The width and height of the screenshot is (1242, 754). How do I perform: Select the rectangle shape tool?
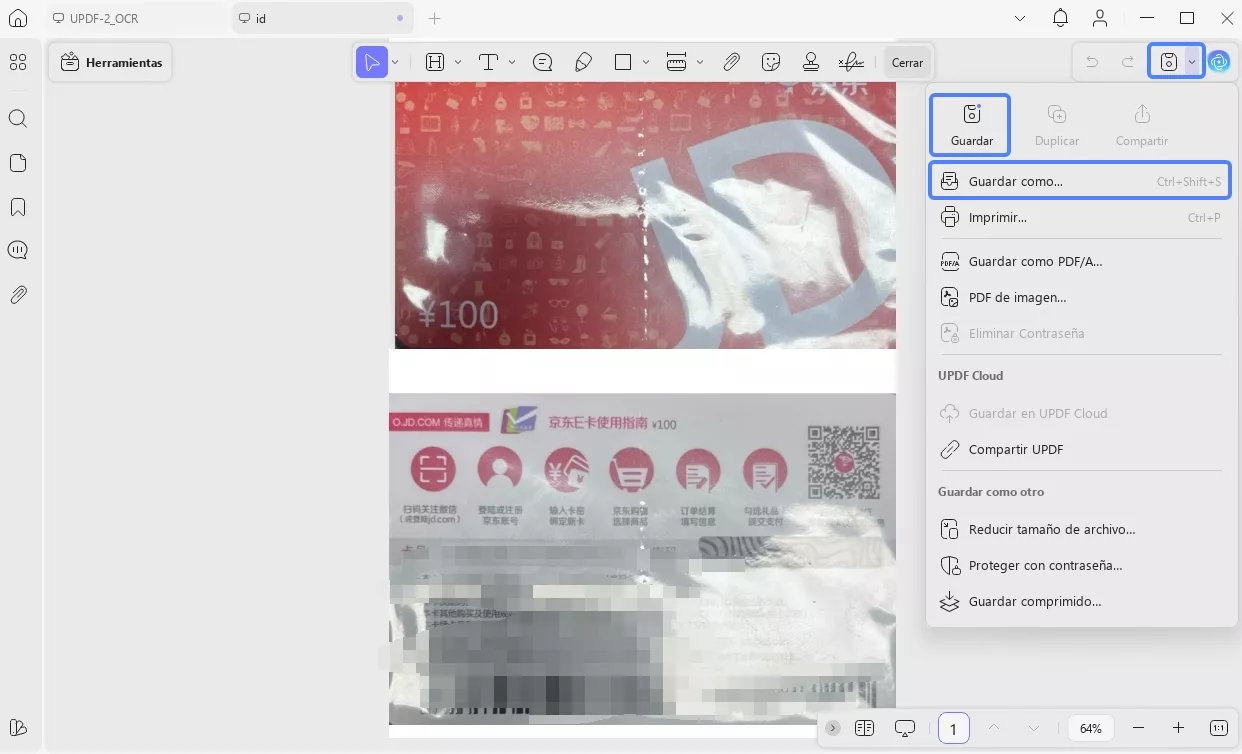pyautogui.click(x=623, y=62)
